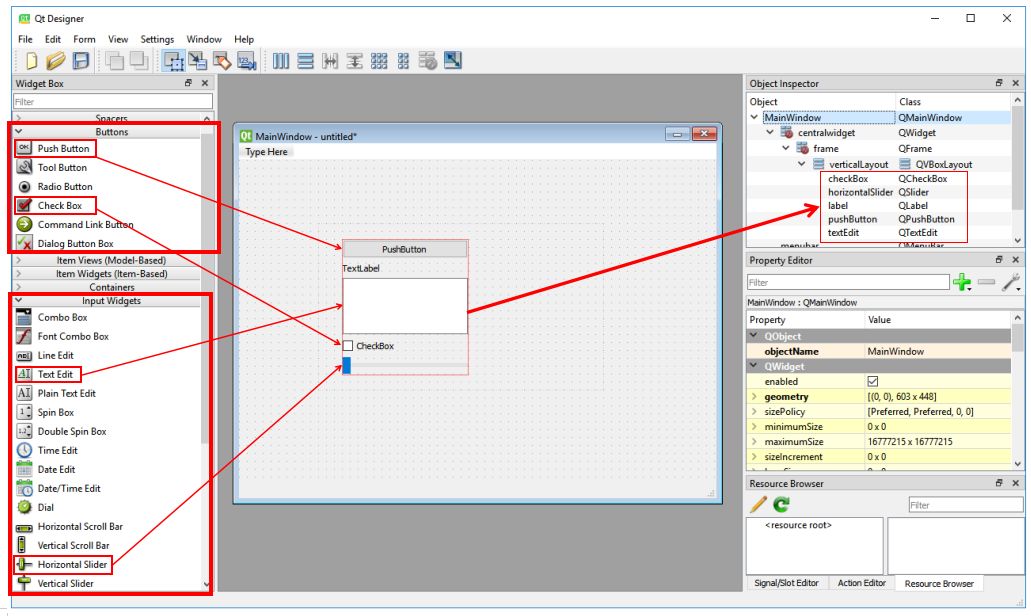This screenshot has height=616, width=1031.
Task: Switch to the Action Editor tab
Action: coord(861,583)
